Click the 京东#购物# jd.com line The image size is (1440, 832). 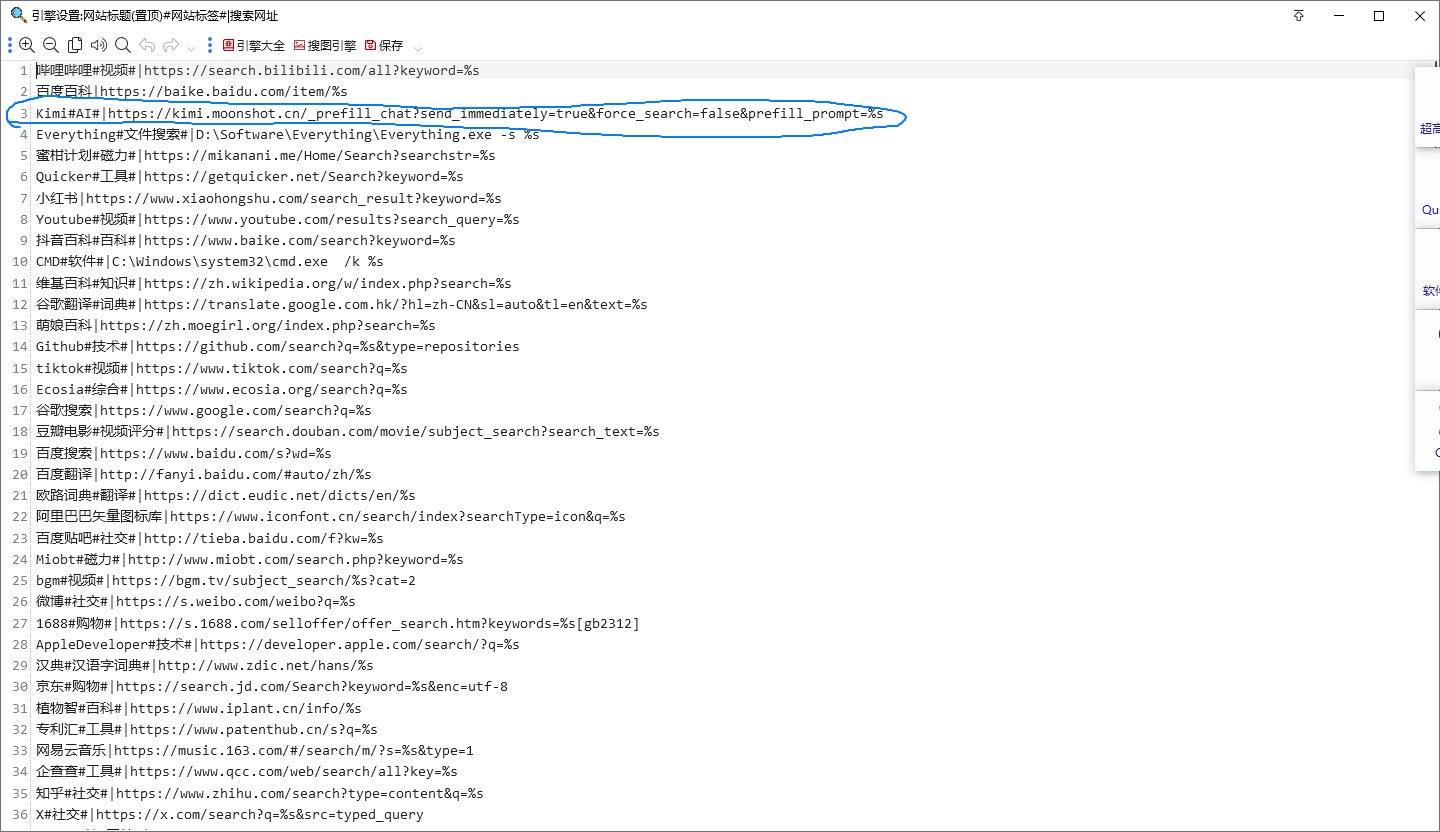(272, 687)
